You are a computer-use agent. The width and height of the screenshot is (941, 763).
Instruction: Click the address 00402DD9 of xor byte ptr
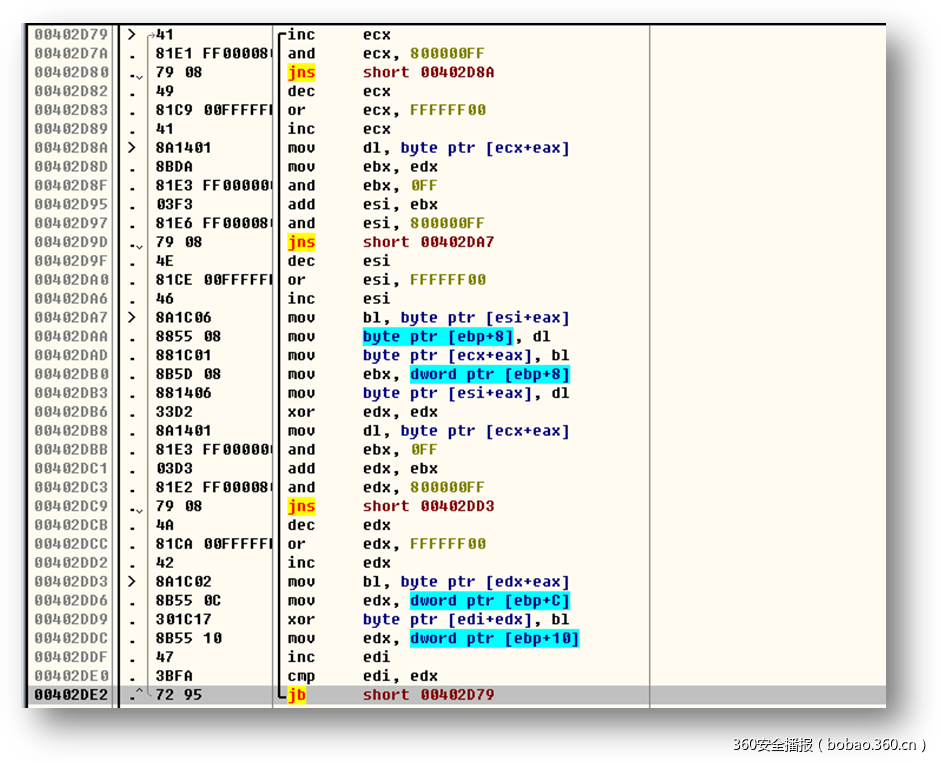point(71,619)
